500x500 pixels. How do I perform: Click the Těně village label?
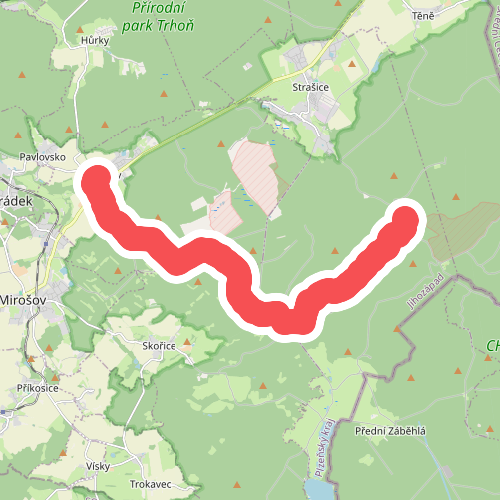coord(423,16)
